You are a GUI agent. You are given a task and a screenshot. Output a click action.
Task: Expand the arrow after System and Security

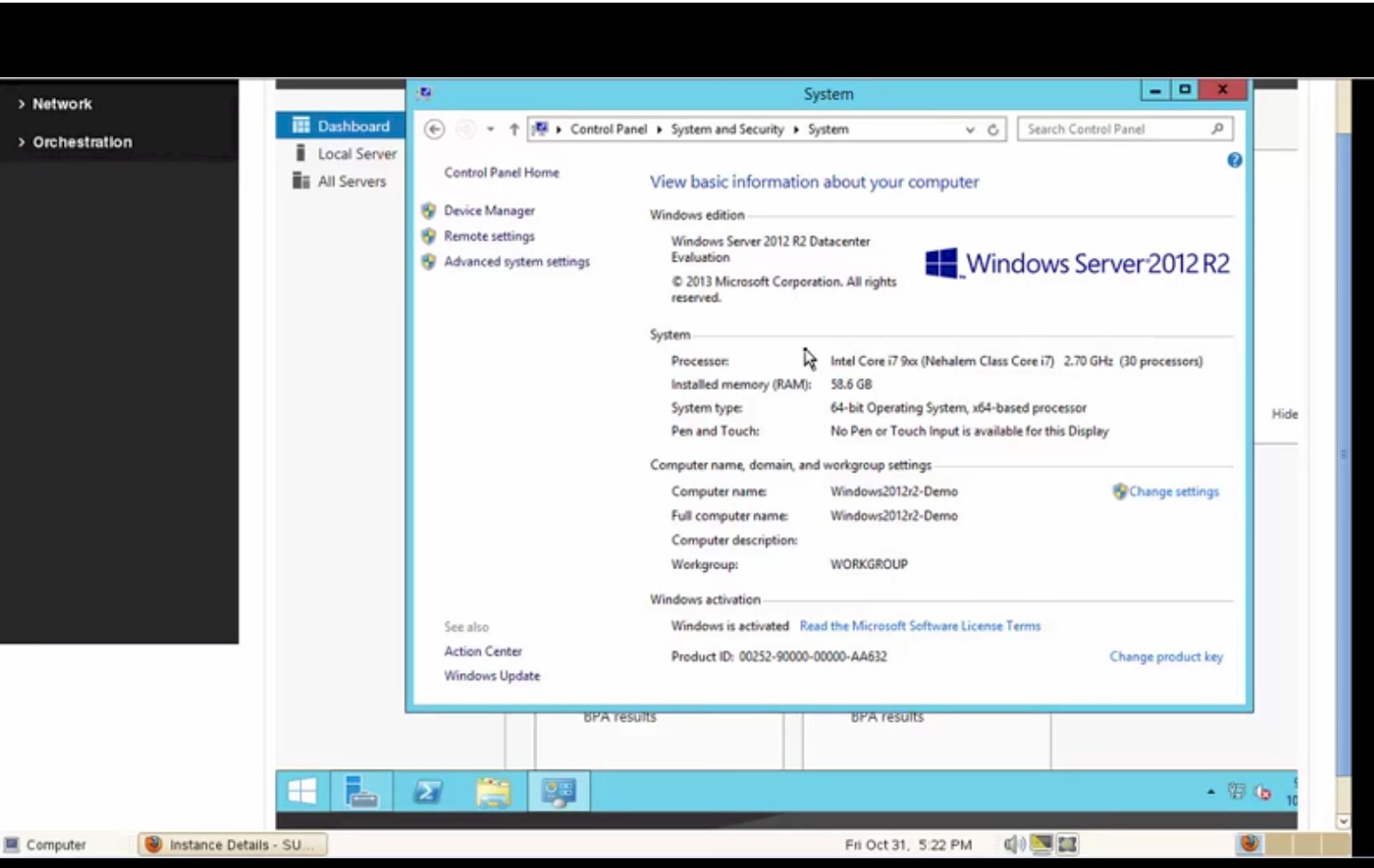796,129
